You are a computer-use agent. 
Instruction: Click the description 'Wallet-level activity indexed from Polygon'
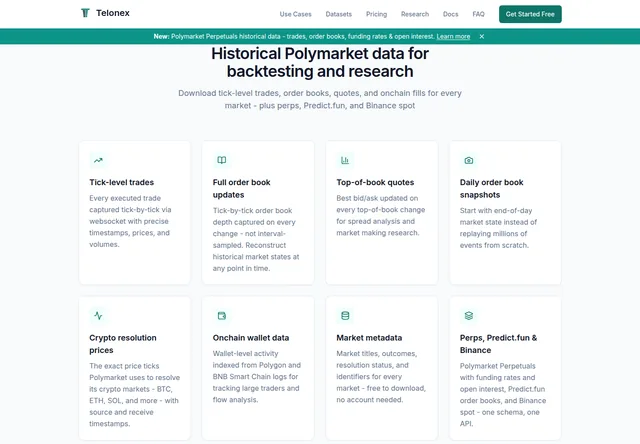point(257,377)
